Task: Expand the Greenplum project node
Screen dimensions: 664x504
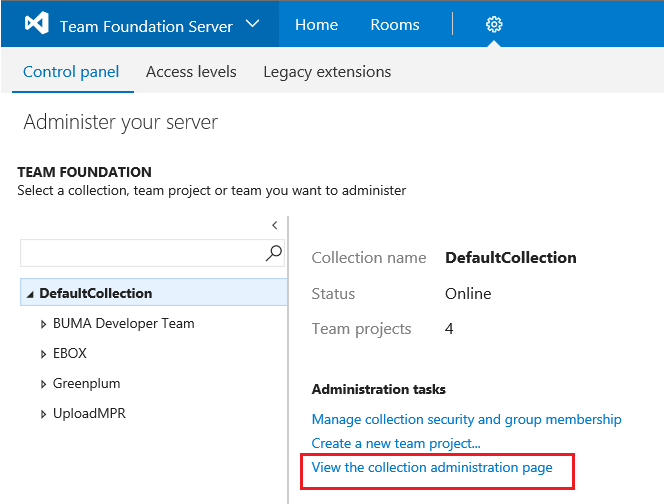Action: point(43,384)
